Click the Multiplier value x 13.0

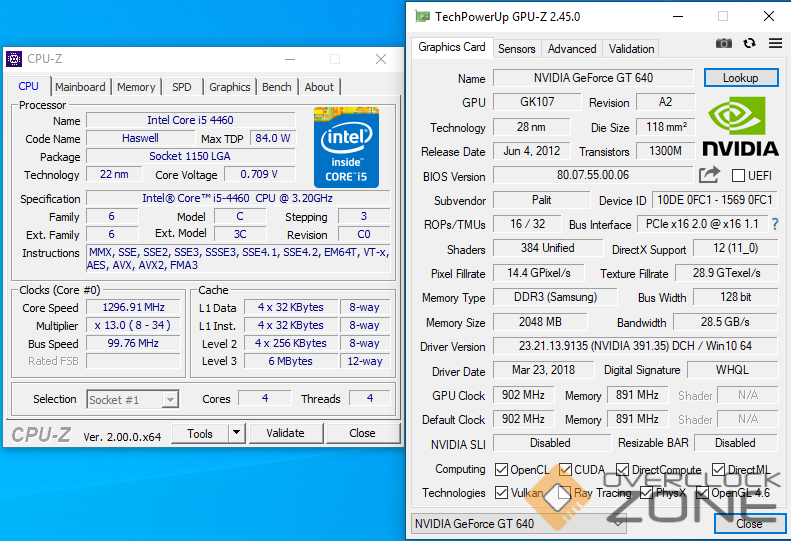(x=133, y=326)
